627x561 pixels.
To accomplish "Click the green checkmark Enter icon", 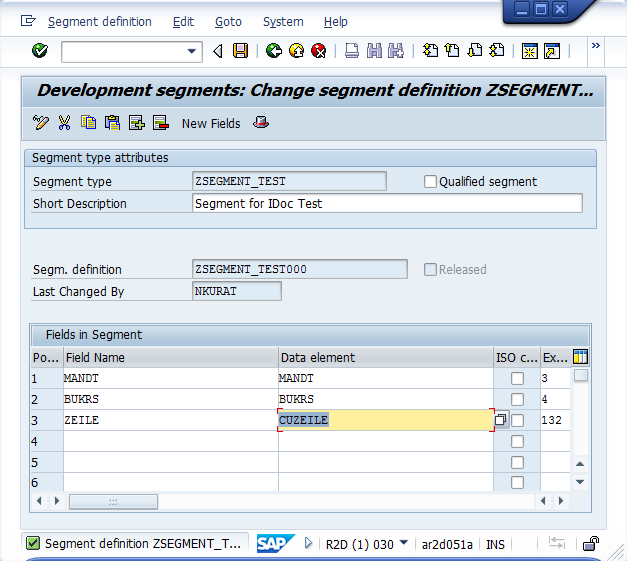I will coord(40,51).
